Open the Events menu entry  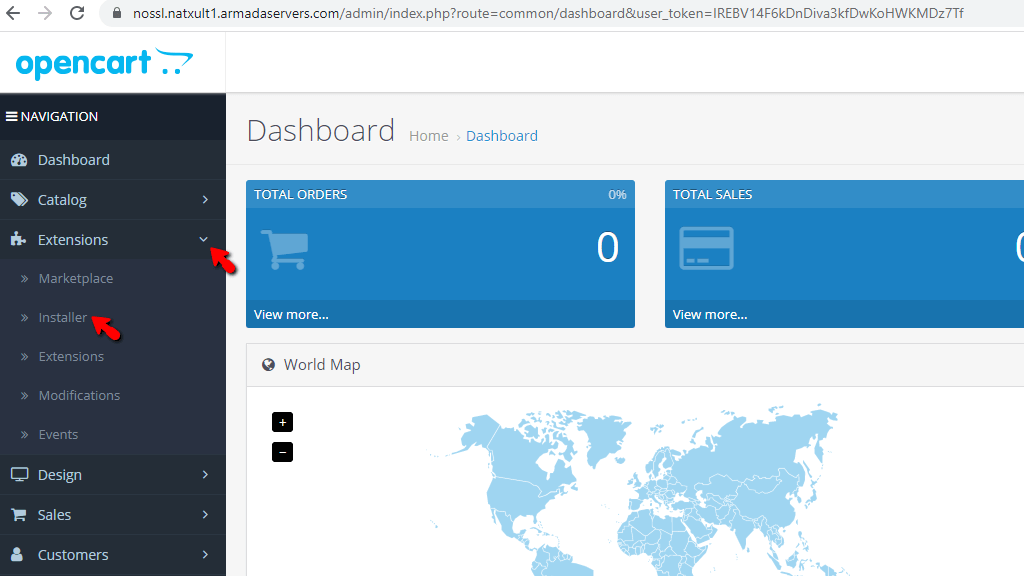(58, 434)
